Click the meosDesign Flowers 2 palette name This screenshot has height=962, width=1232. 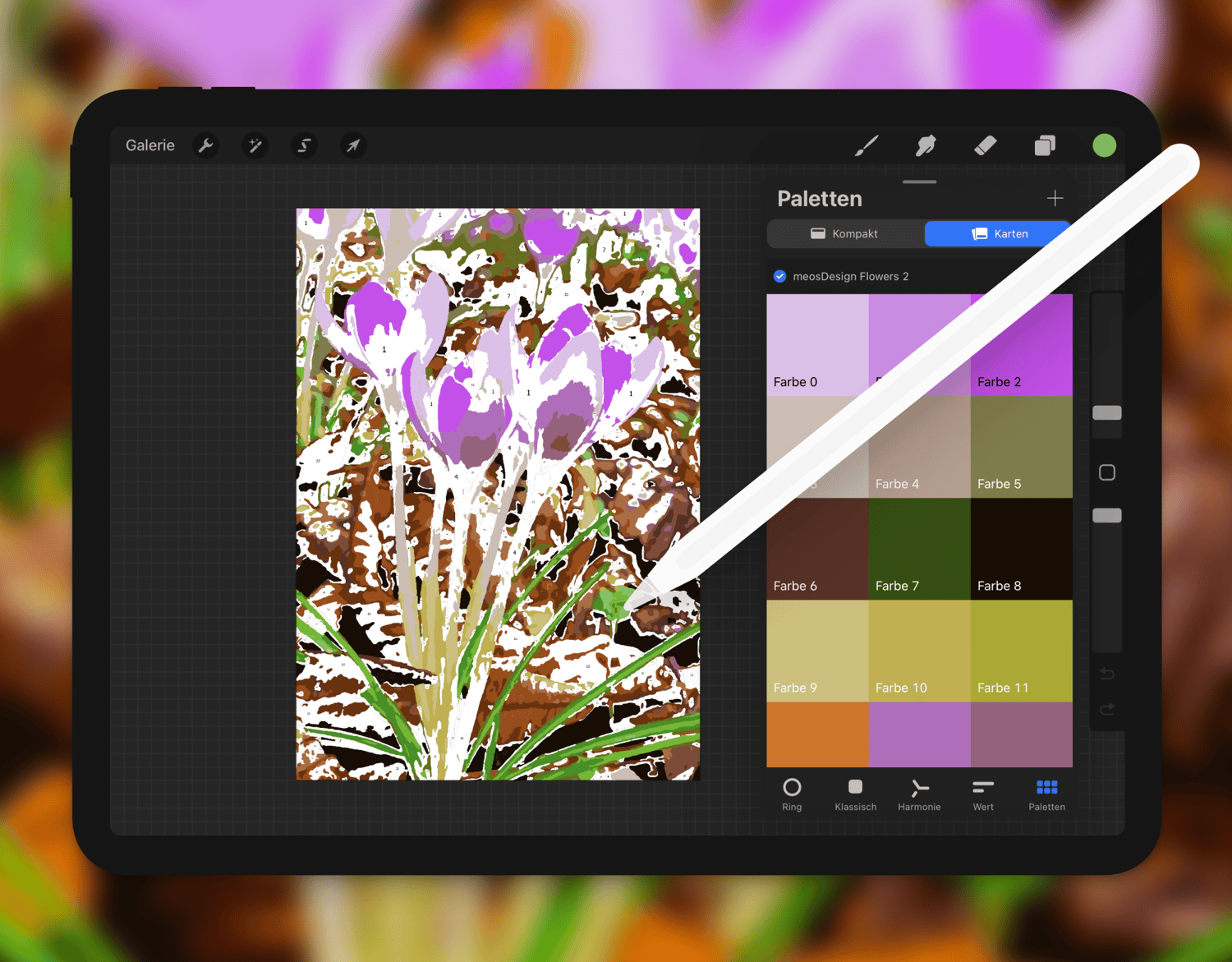pos(851,276)
